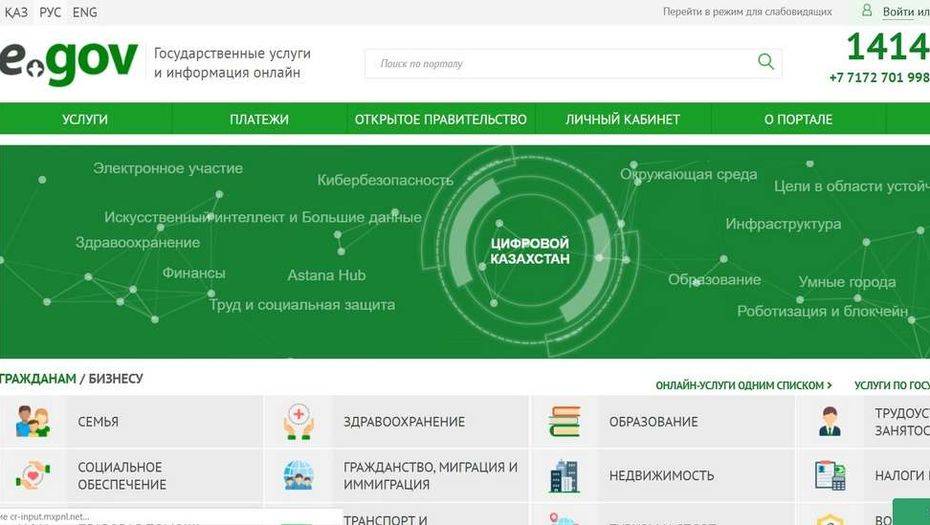Expand the О портале menu
930x525 pixels.
point(798,119)
